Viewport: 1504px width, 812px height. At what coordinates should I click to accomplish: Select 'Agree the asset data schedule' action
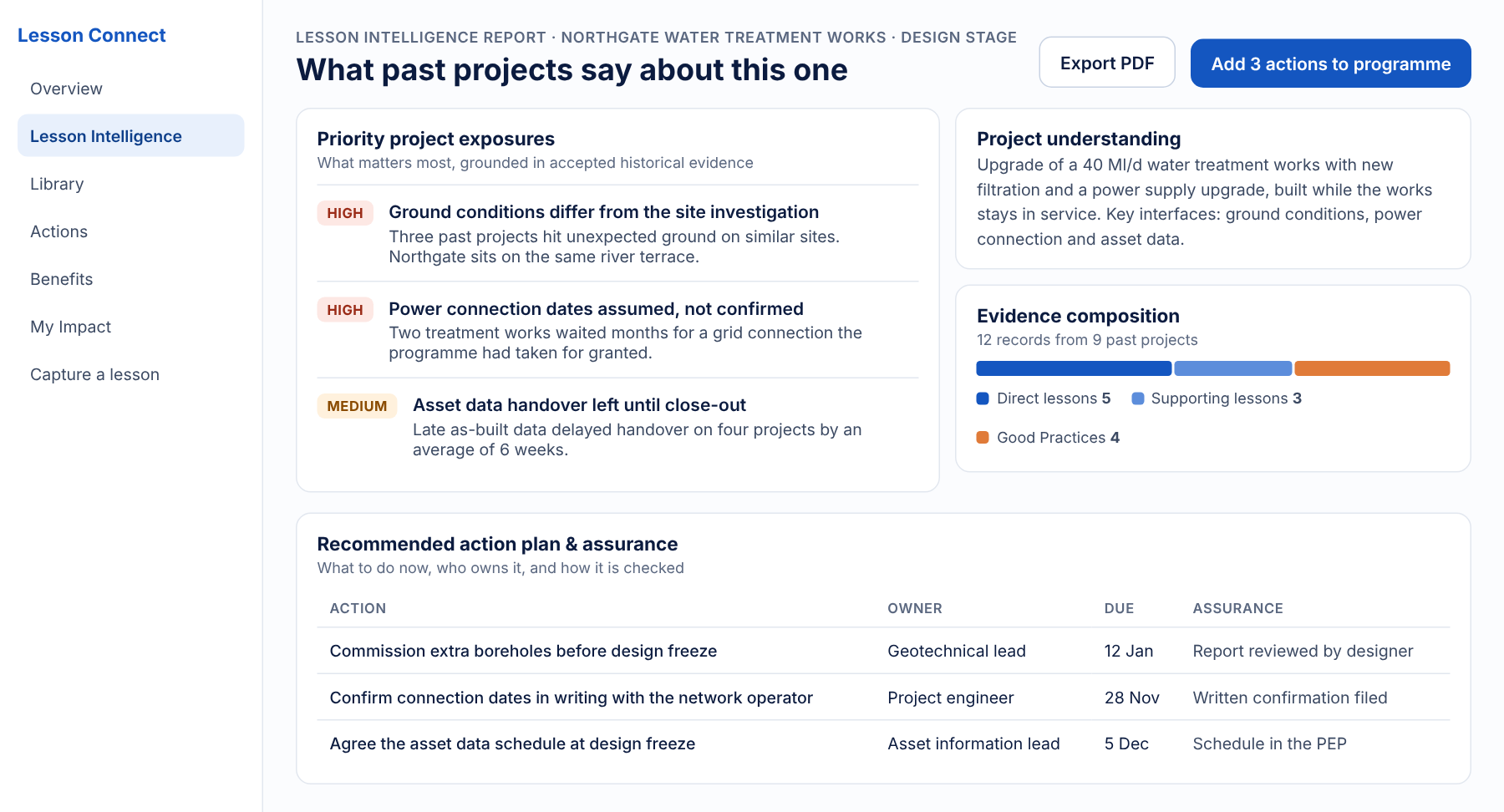pyautogui.click(x=512, y=743)
